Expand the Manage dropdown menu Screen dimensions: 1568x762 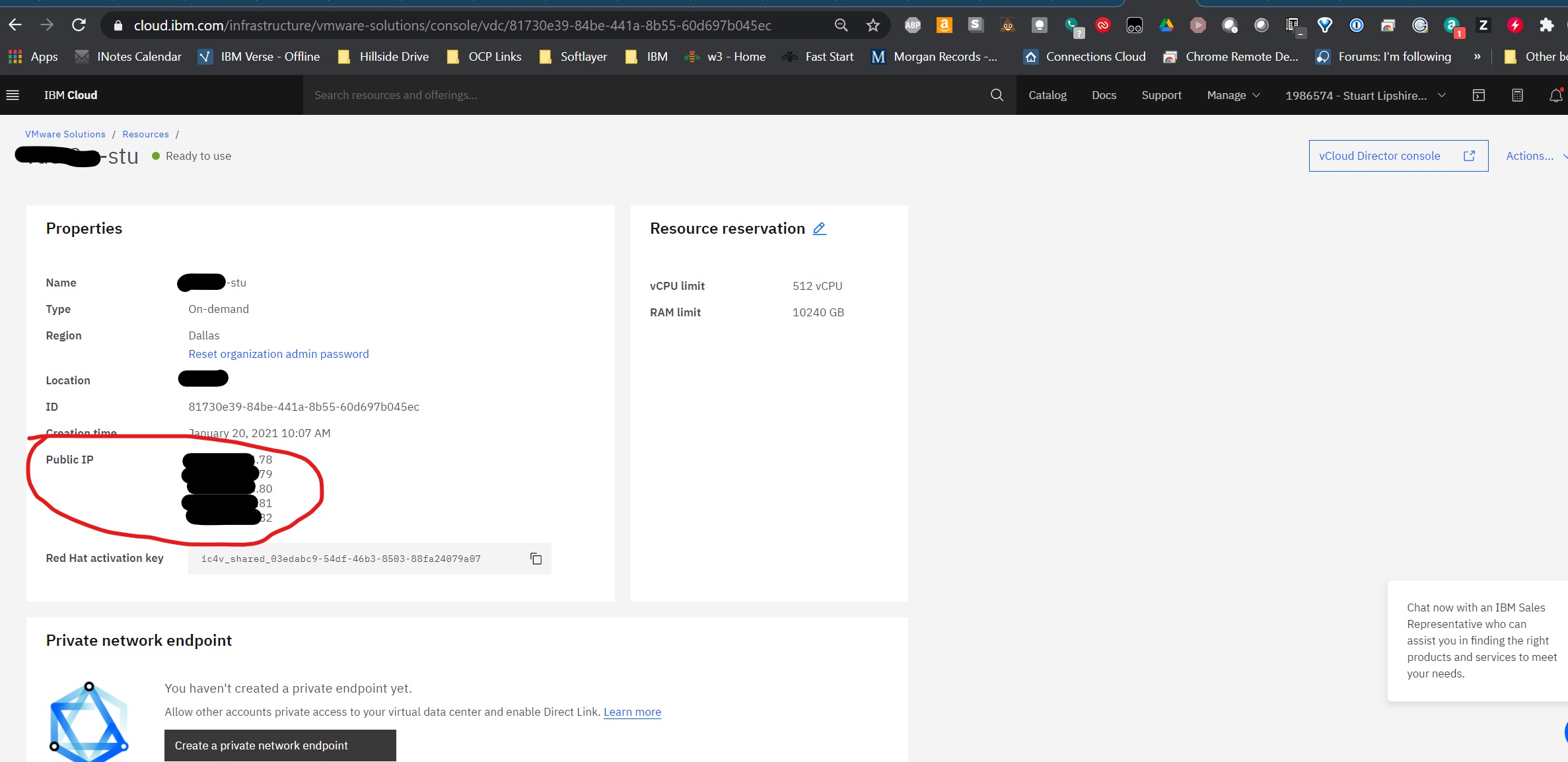1232,95
